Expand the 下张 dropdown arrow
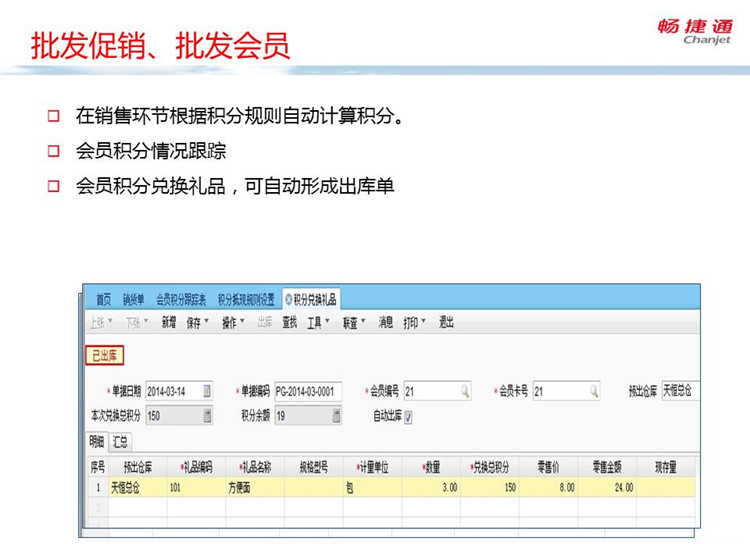Screen dimensions: 750x544 click(146, 321)
